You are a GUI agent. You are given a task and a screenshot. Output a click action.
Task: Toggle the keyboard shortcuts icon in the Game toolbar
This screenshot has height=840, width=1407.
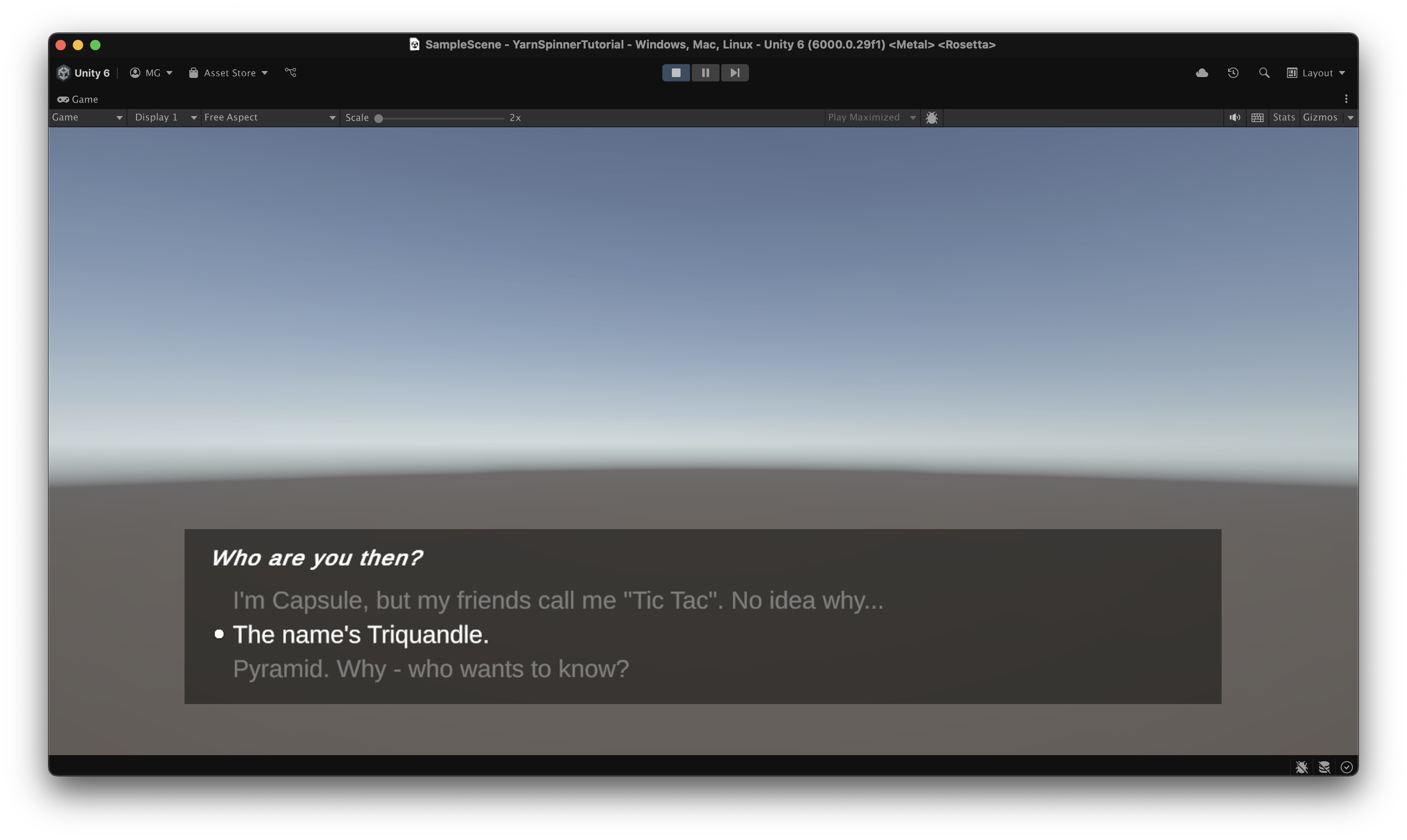pos(1258,117)
